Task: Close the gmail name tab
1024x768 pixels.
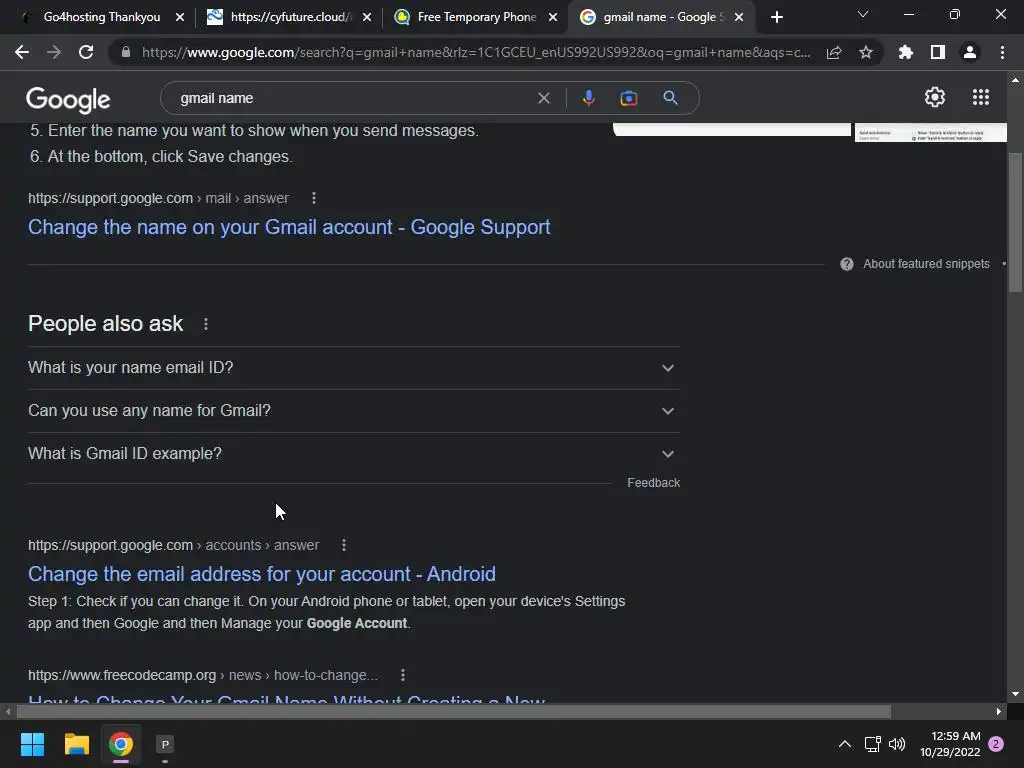Action: pos(739,17)
